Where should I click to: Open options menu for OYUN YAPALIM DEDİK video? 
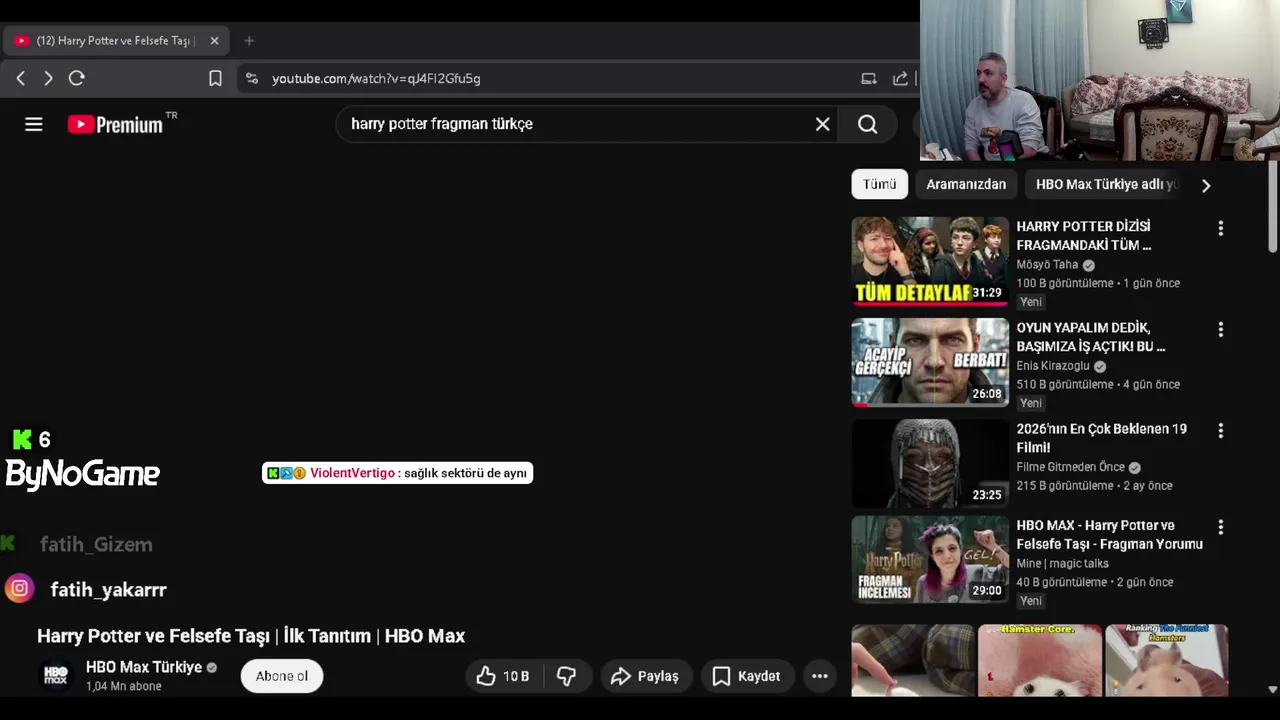[x=1220, y=329]
